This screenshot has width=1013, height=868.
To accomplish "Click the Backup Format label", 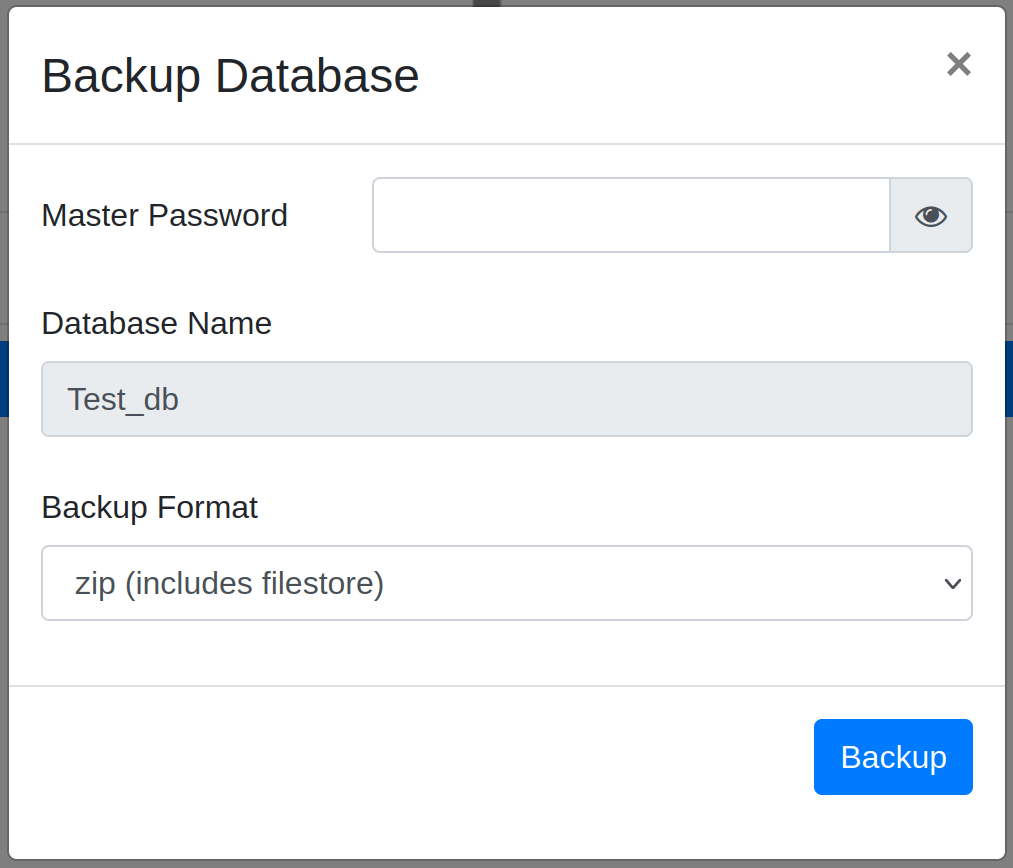I will (149, 507).
